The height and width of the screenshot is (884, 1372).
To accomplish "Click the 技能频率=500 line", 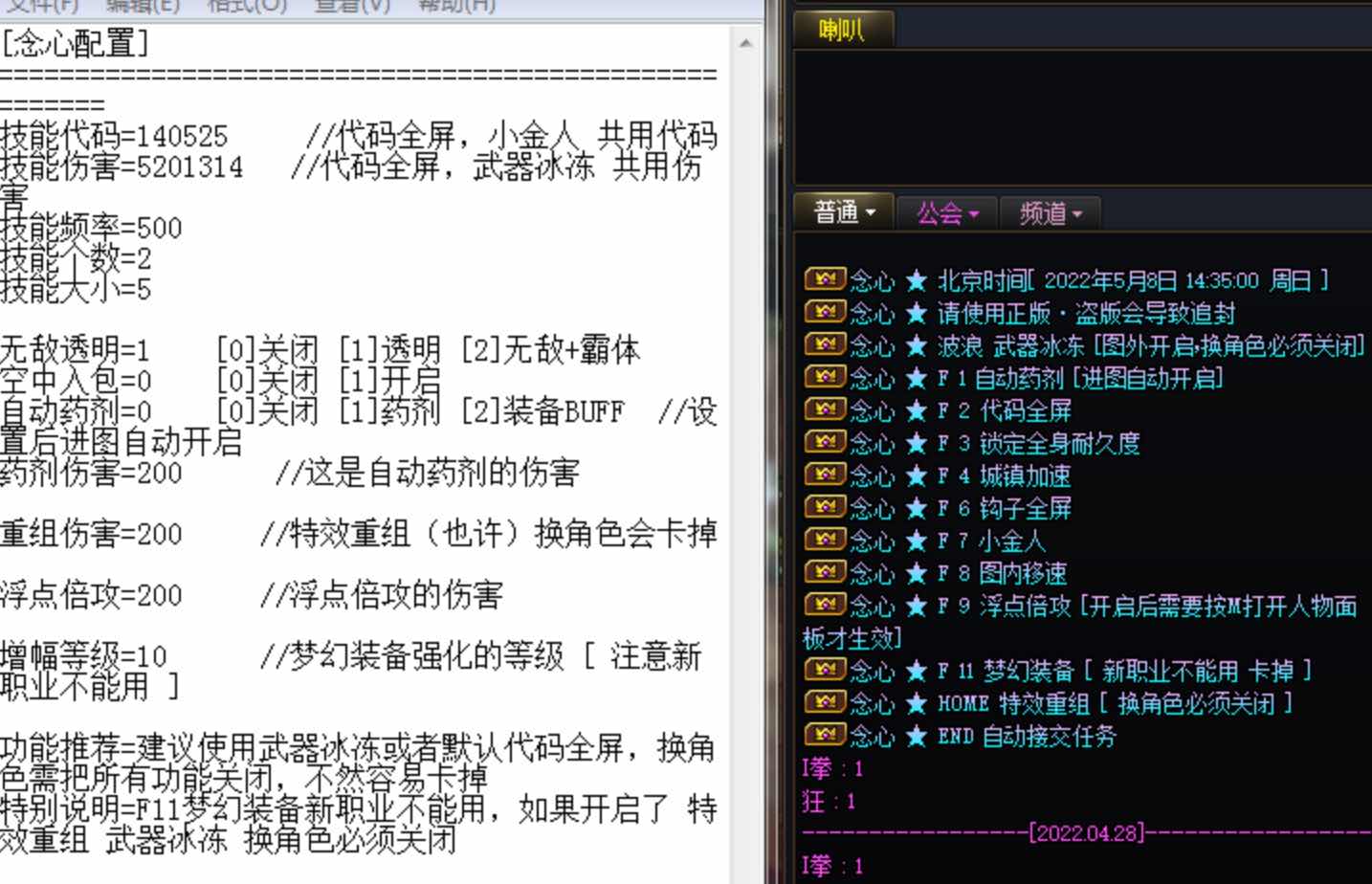I will tap(91, 228).
